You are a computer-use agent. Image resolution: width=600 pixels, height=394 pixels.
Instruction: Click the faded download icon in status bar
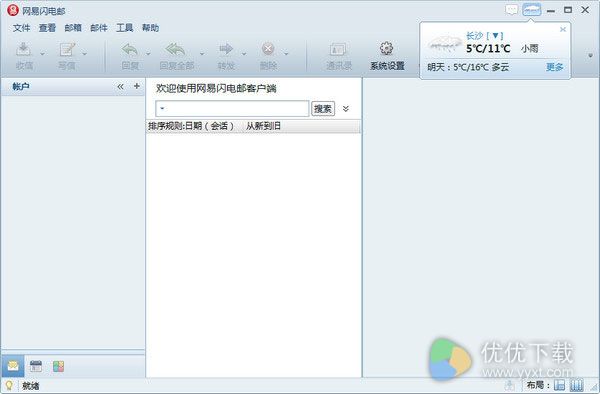tap(509, 385)
